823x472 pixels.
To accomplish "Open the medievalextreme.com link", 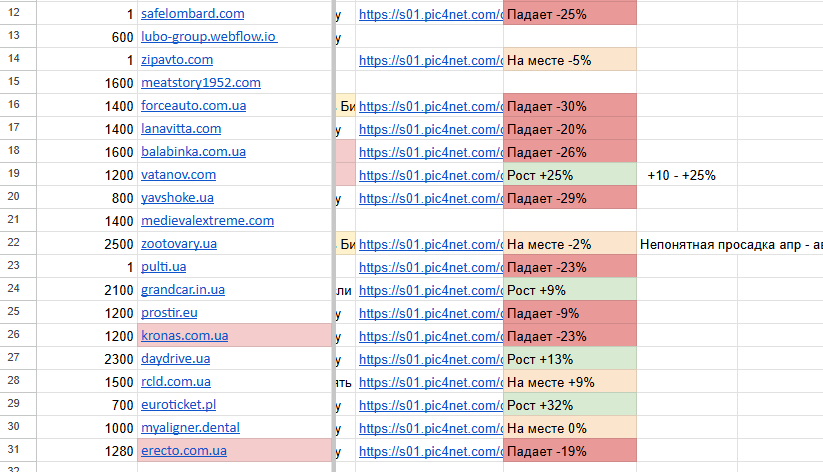I will point(207,221).
